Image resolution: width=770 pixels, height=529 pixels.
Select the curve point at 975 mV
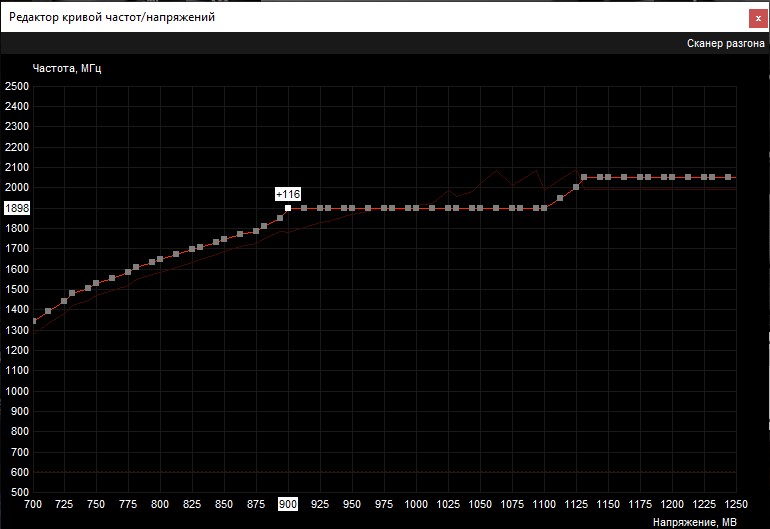(384, 208)
